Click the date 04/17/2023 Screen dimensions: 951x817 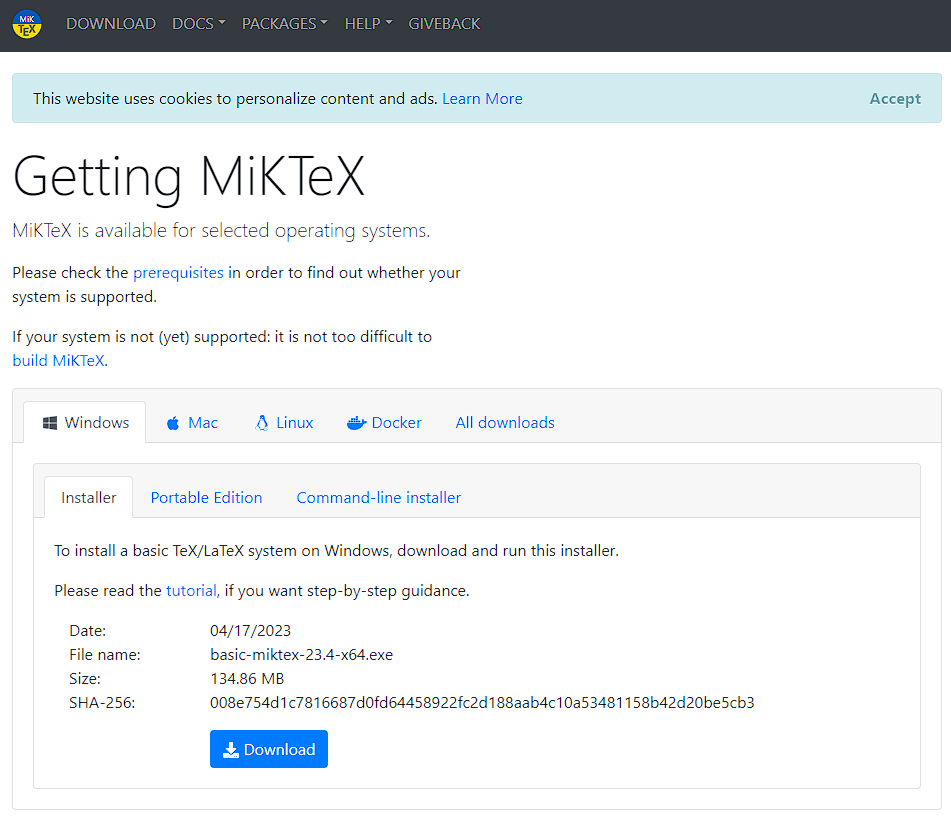(250, 631)
